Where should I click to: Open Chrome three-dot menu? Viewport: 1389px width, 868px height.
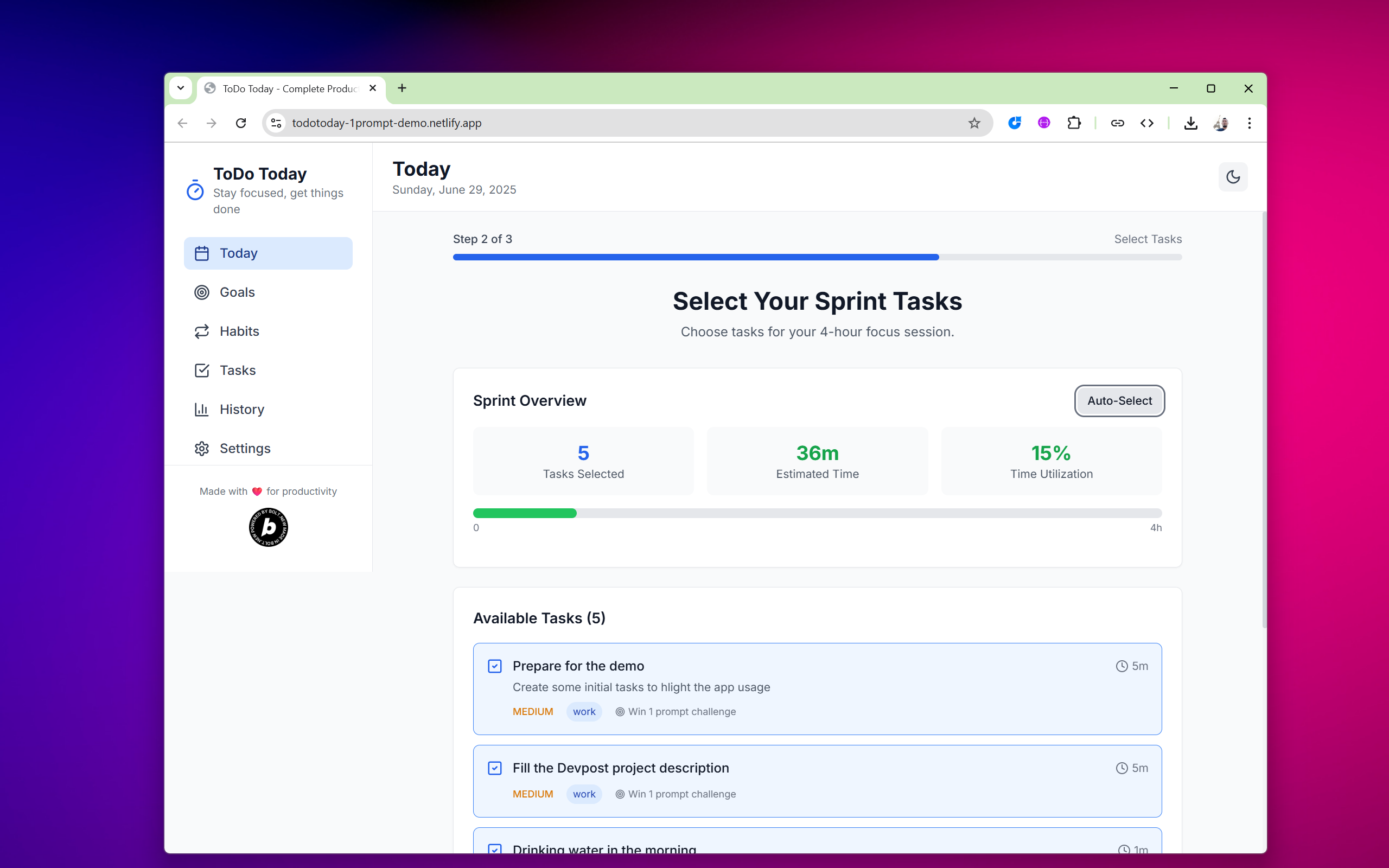(x=1249, y=123)
